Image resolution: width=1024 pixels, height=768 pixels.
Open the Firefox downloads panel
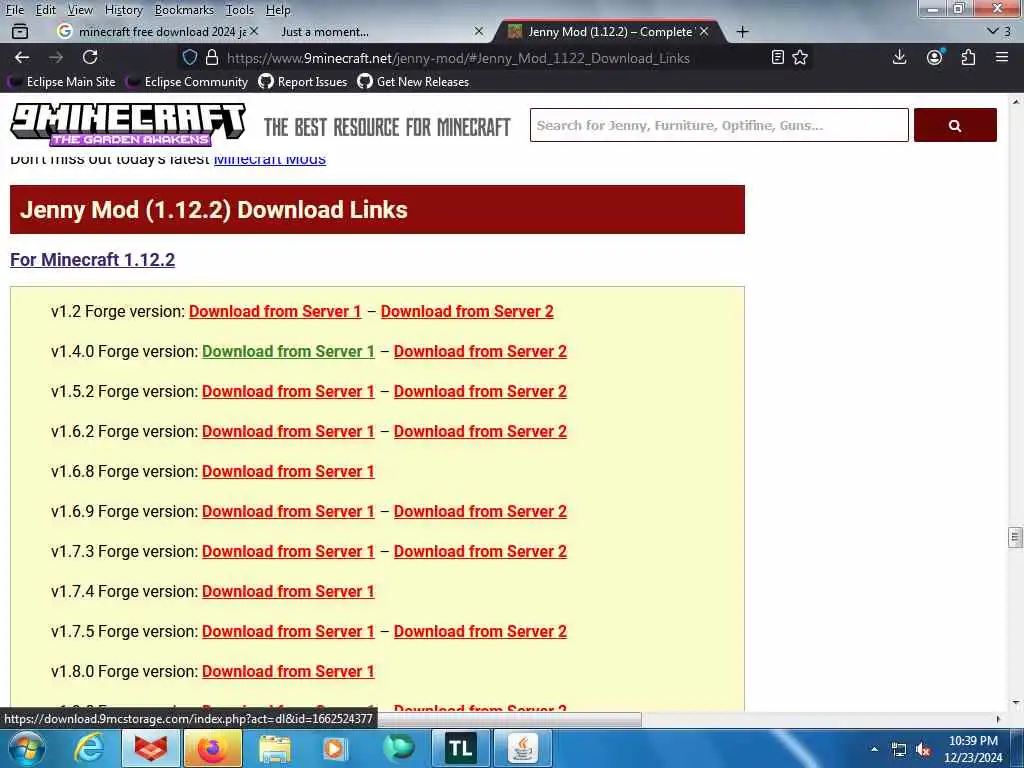899,57
